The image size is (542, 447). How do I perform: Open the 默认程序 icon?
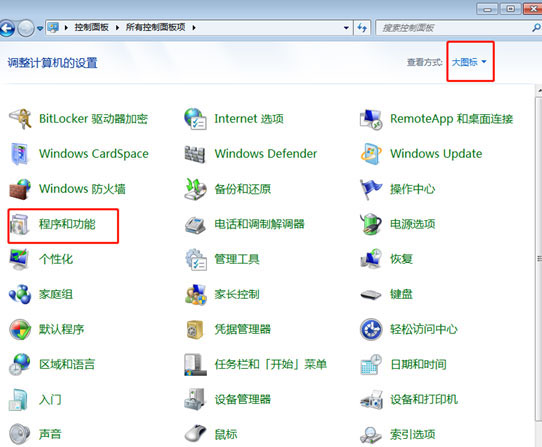click(20, 329)
